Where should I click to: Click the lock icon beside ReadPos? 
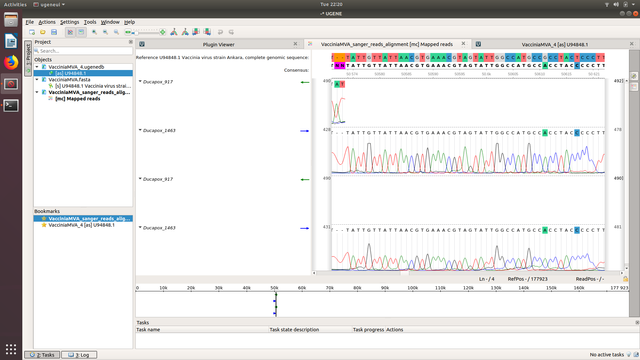coord(625,279)
